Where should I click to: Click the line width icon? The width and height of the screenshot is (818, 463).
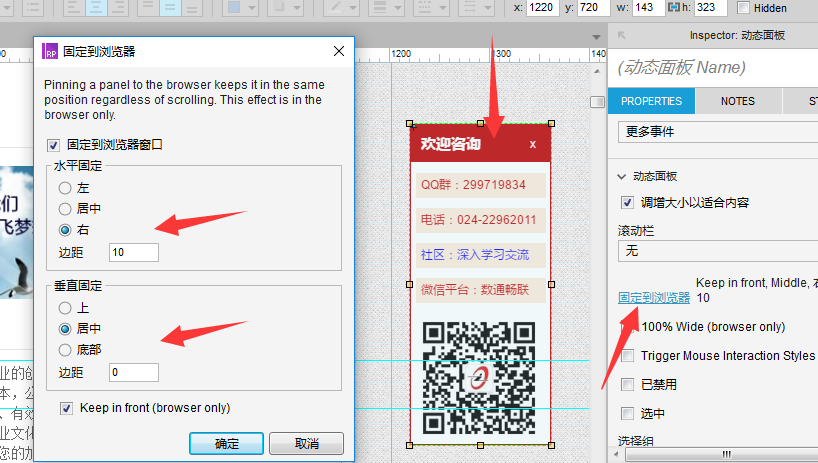click(x=380, y=7)
